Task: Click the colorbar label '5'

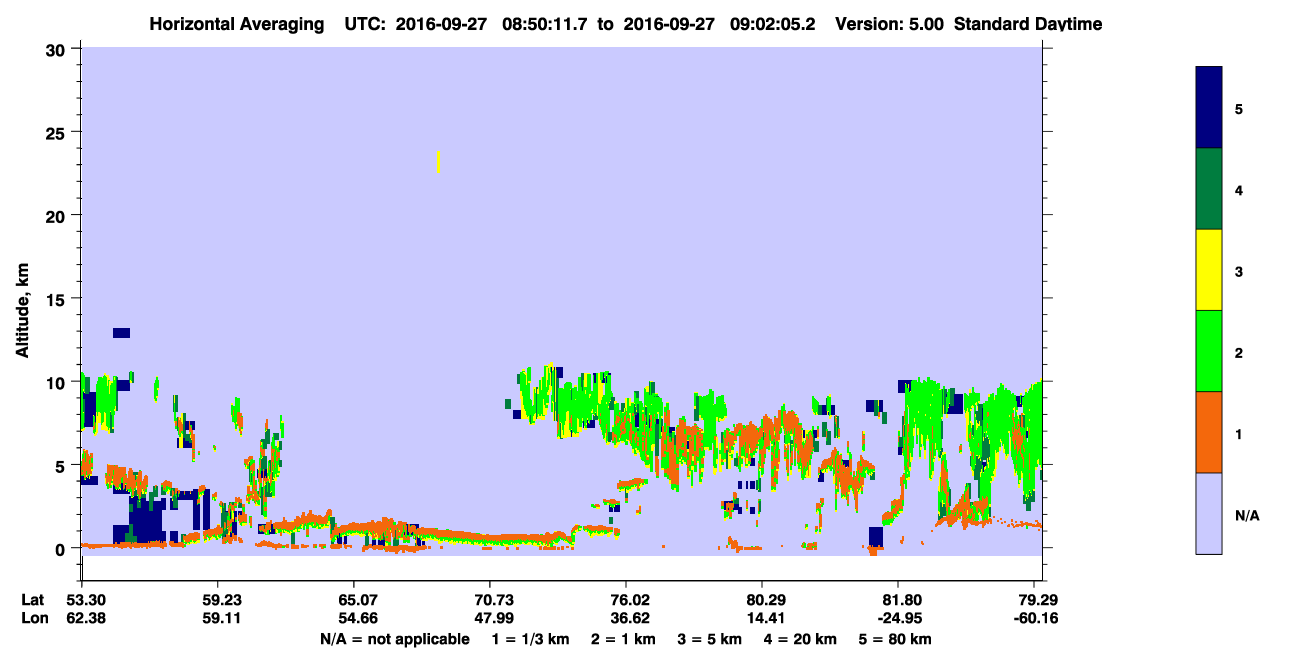Action: pos(1239,108)
